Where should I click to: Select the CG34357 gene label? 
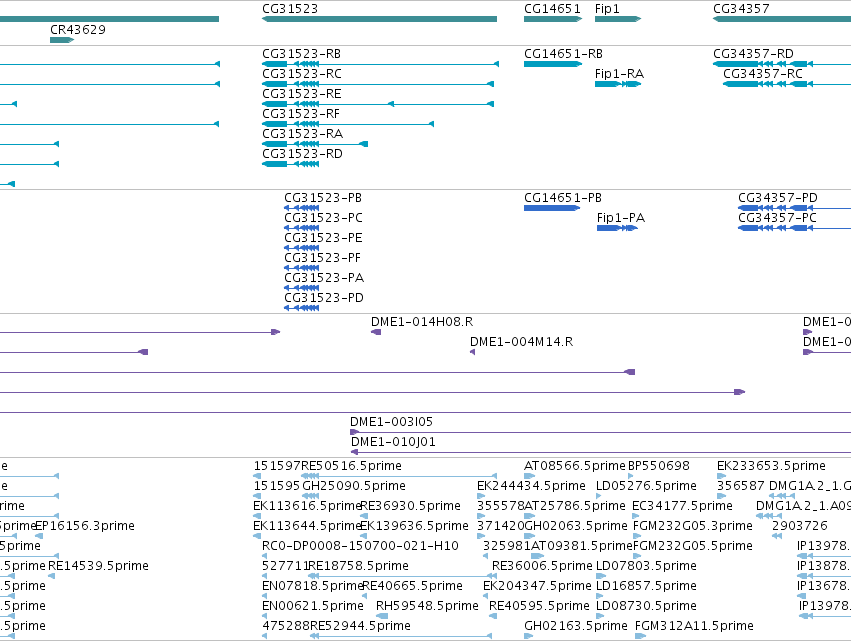tap(741, 9)
